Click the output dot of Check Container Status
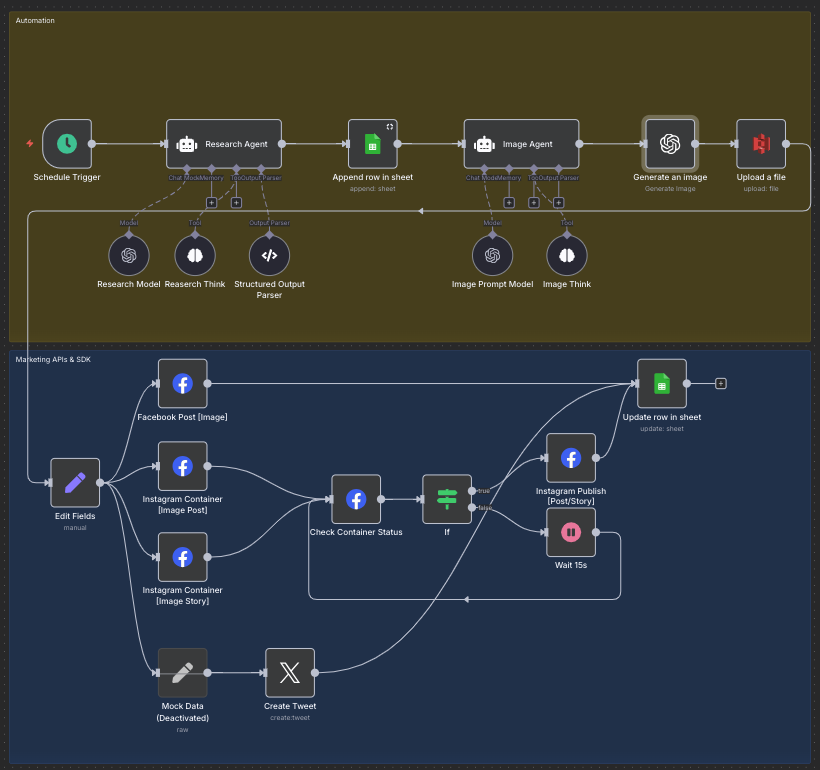820x770 pixels. (x=383, y=499)
